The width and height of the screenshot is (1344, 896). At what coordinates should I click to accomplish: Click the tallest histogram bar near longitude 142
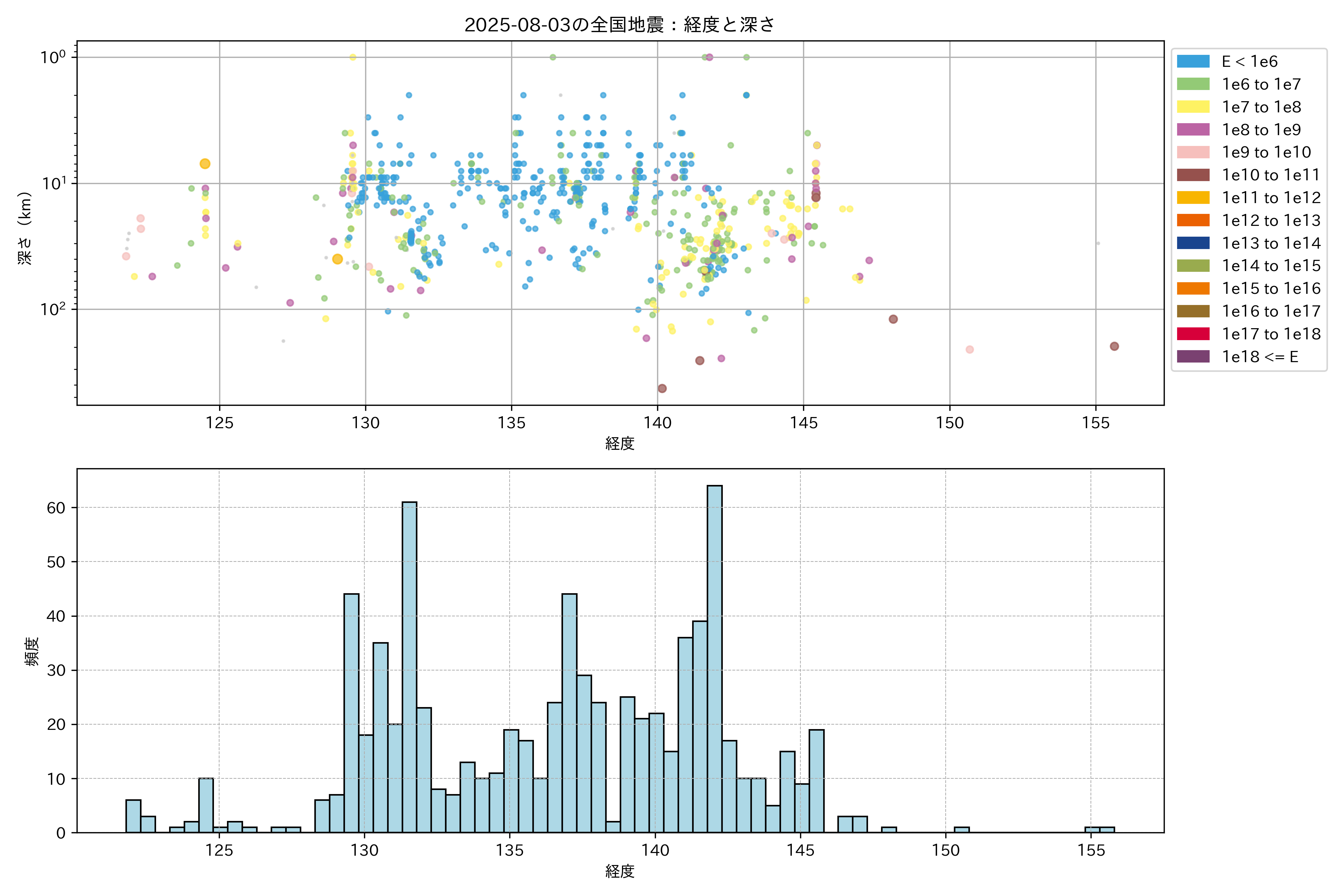tap(714, 657)
